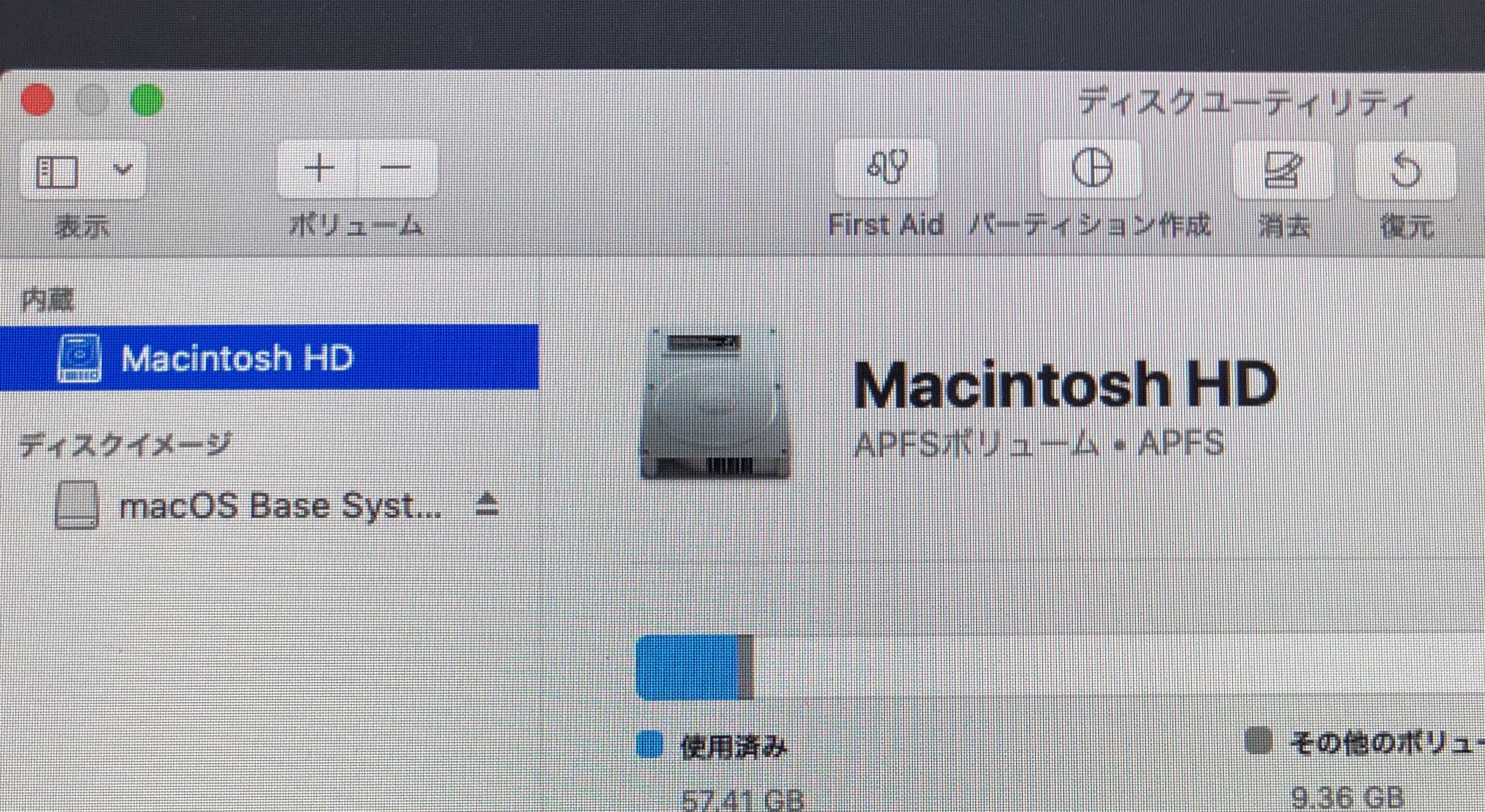The image size is (1485, 812).
Task: Click the ボリューム toolbar label
Action: [356, 226]
